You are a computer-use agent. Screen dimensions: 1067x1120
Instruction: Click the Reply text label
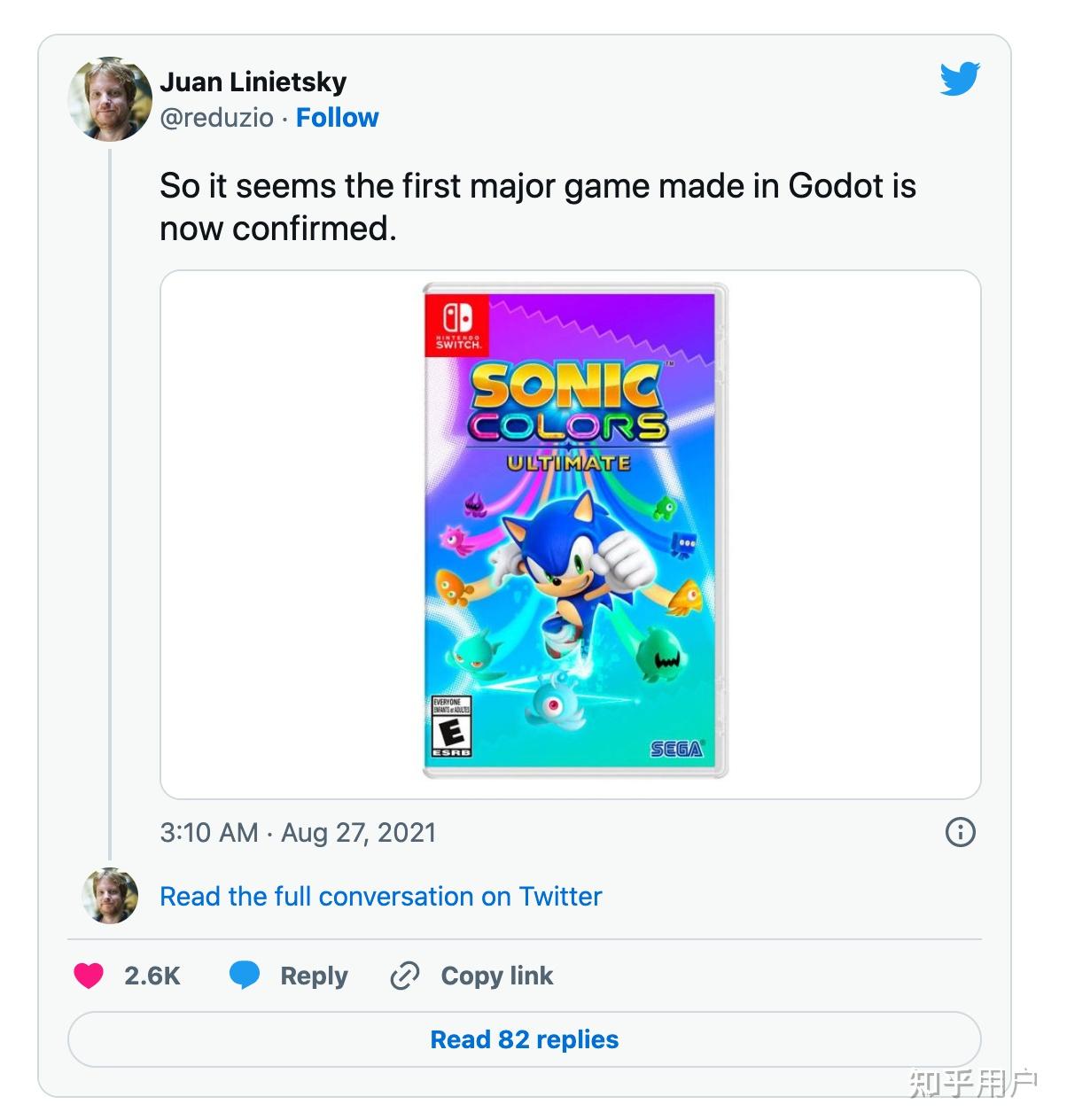[x=314, y=976]
